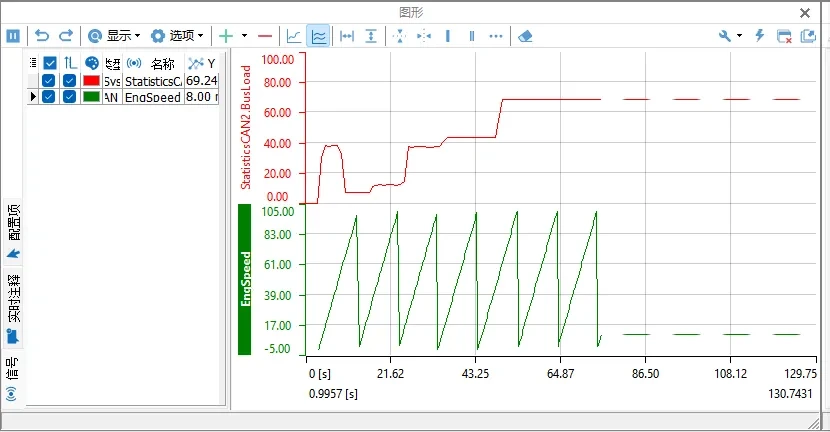Uncheck the EngSpeed row's first checkbox

[48, 97]
